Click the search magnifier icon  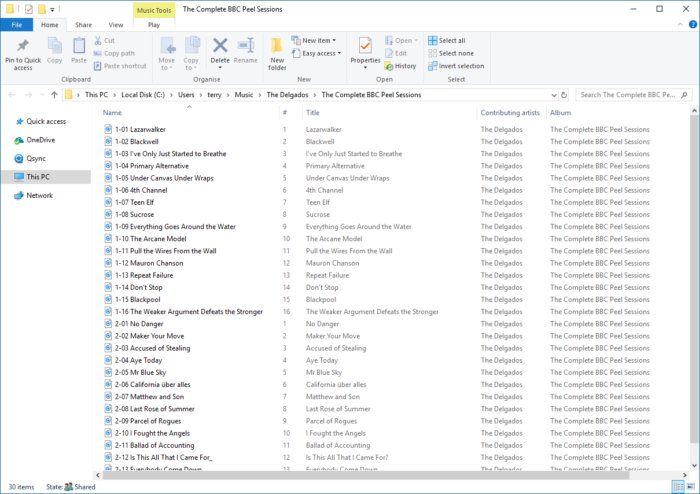[x=684, y=95]
